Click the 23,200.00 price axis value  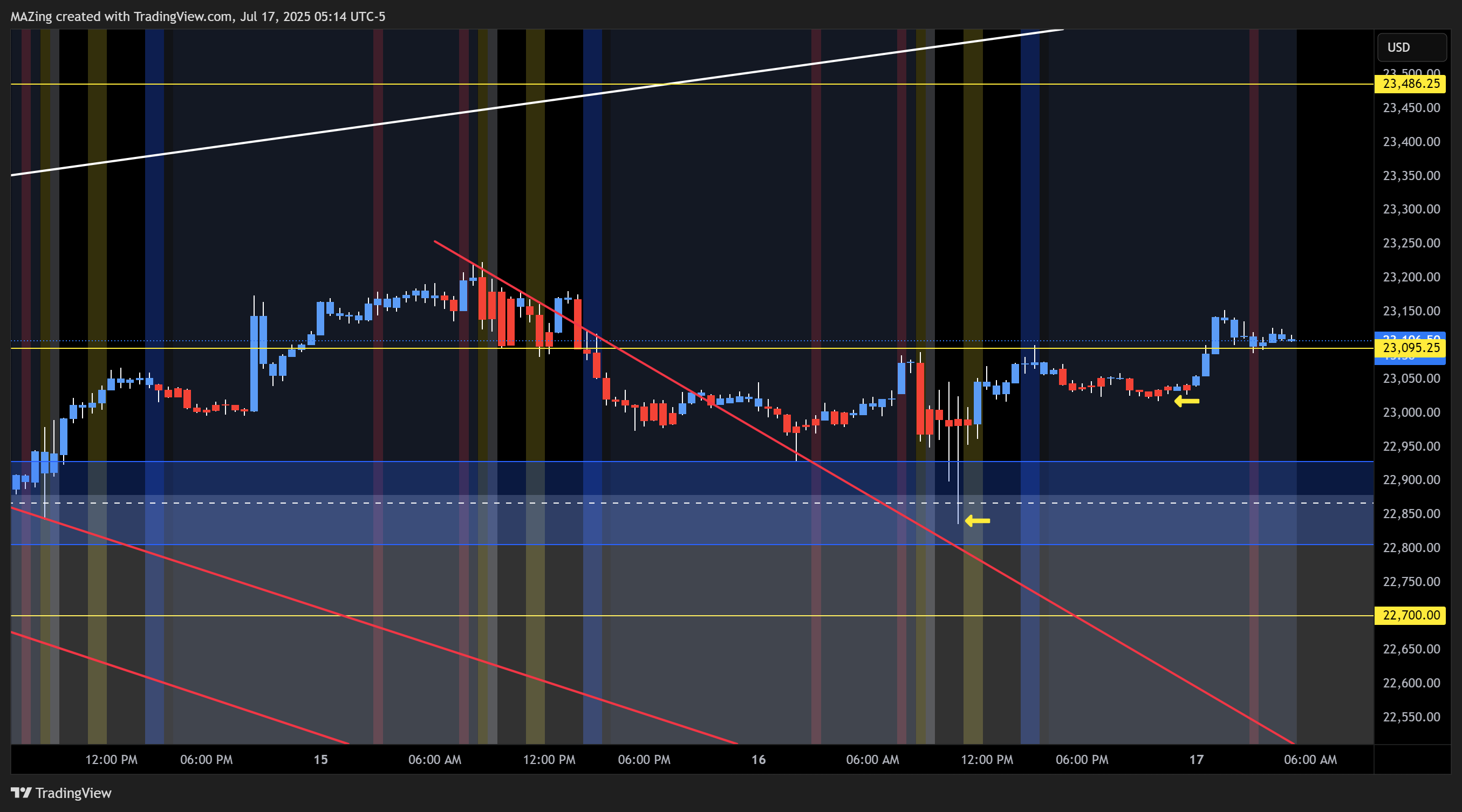(1411, 277)
